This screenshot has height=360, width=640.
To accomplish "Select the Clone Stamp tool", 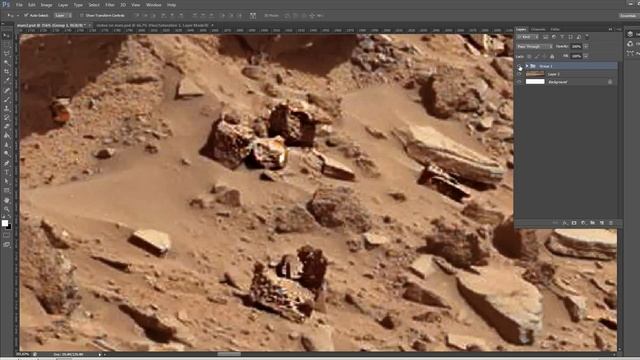I will [7, 109].
